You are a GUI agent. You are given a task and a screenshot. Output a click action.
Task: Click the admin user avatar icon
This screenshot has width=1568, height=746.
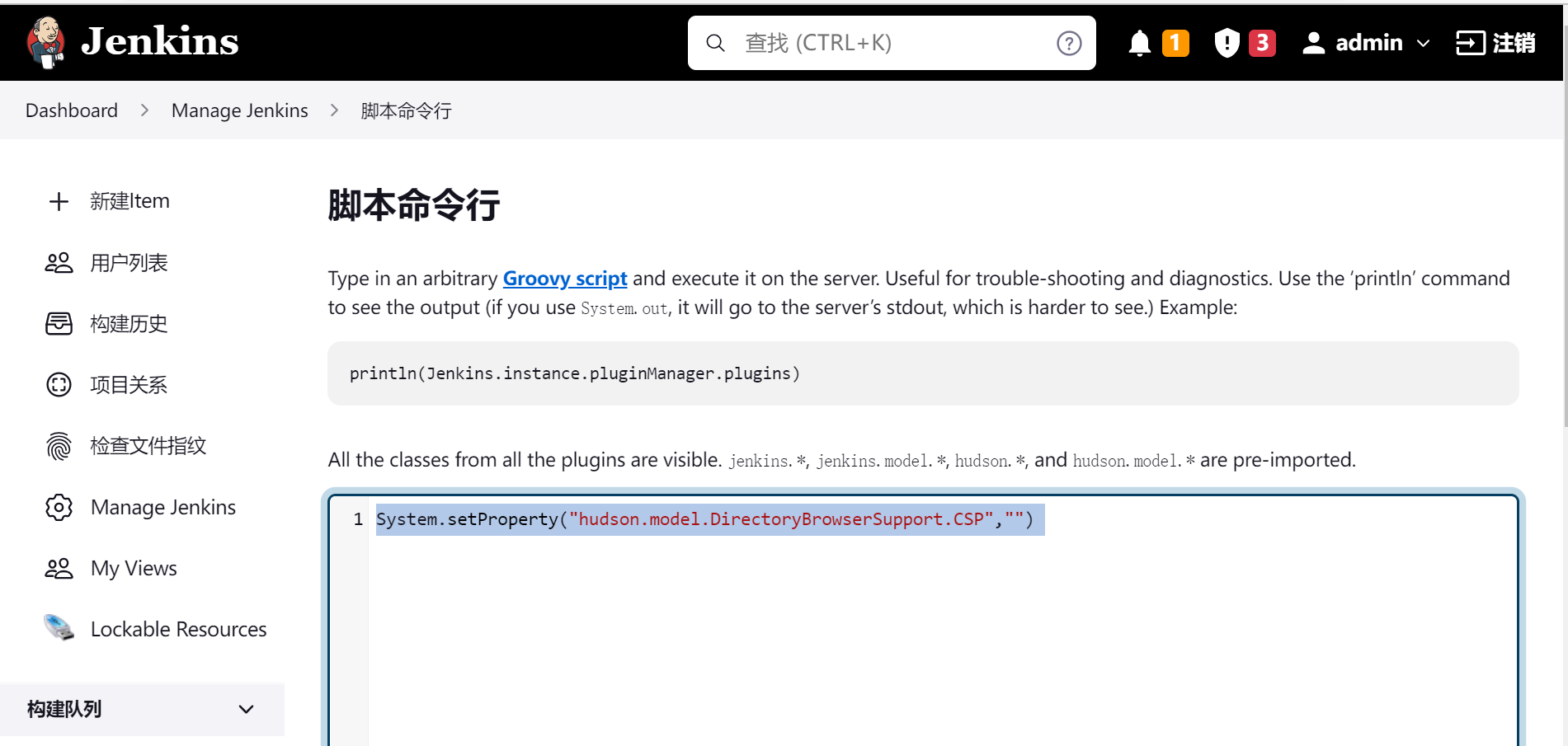click(x=1313, y=43)
